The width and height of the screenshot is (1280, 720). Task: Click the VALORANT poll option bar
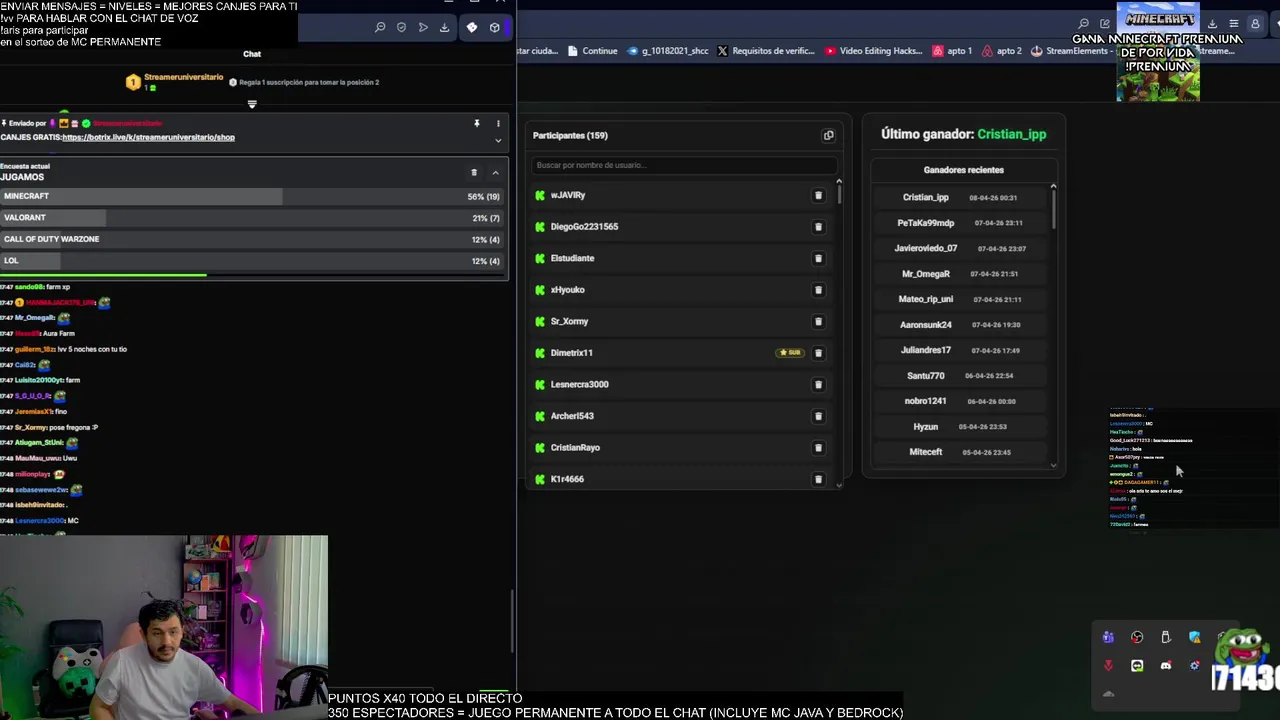254,218
